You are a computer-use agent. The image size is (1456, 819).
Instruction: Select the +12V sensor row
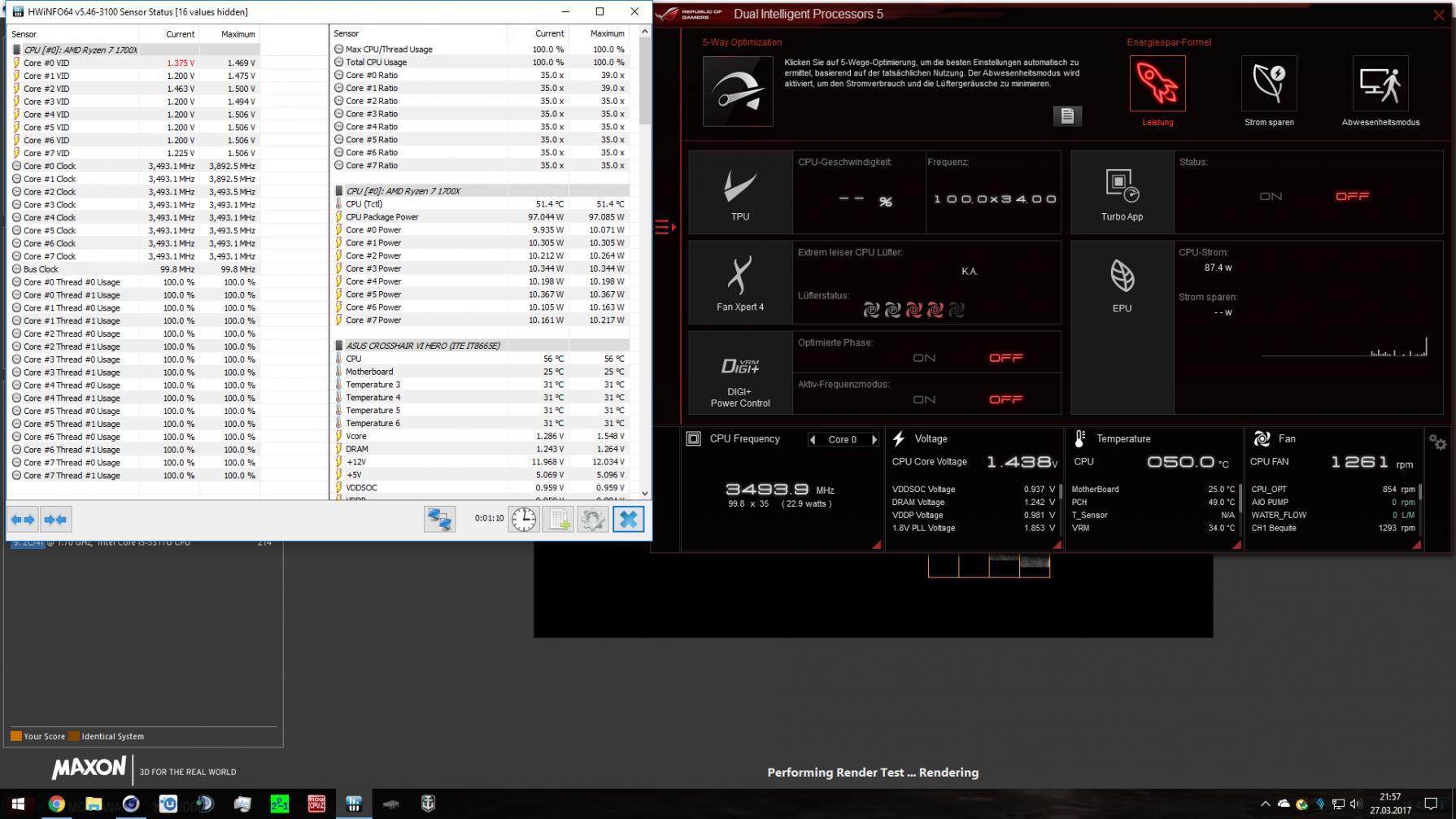coord(480,462)
